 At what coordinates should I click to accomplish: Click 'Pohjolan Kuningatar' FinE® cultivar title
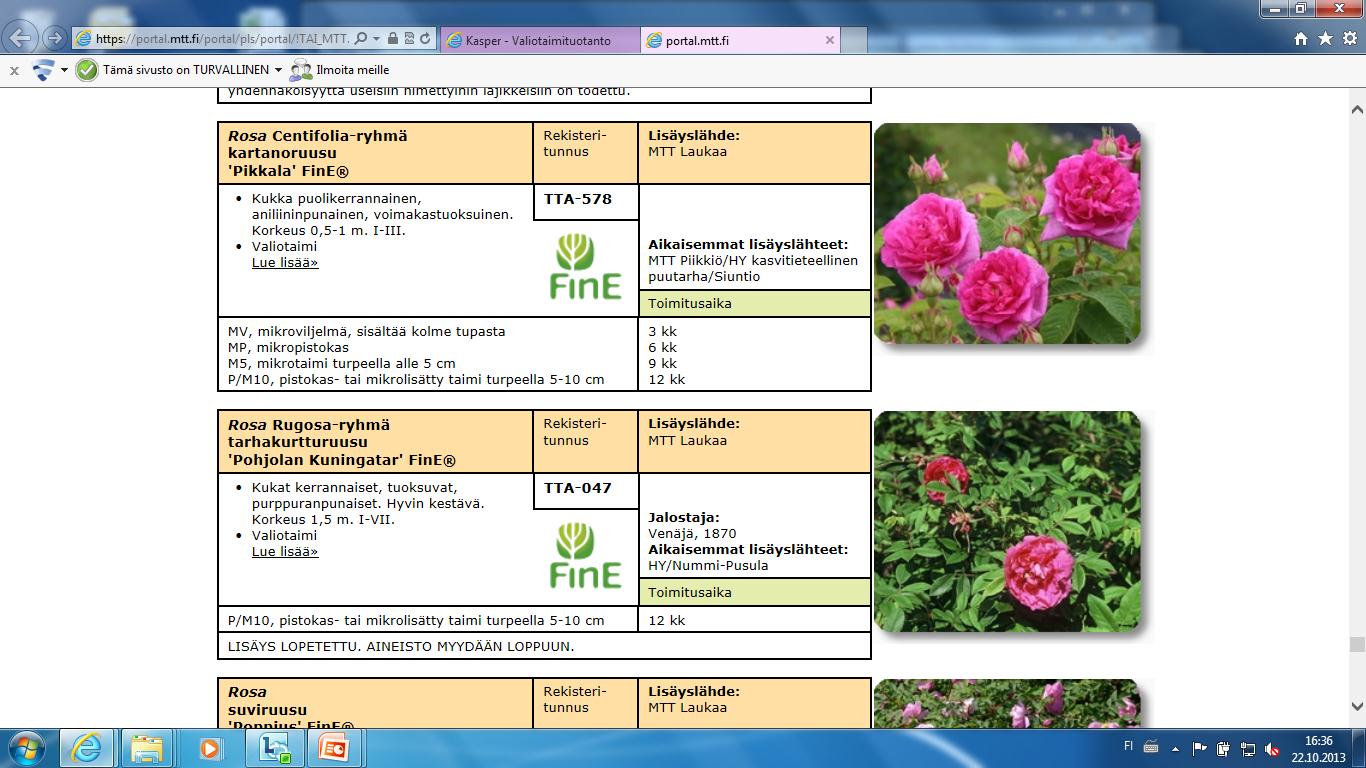[x=341, y=460]
